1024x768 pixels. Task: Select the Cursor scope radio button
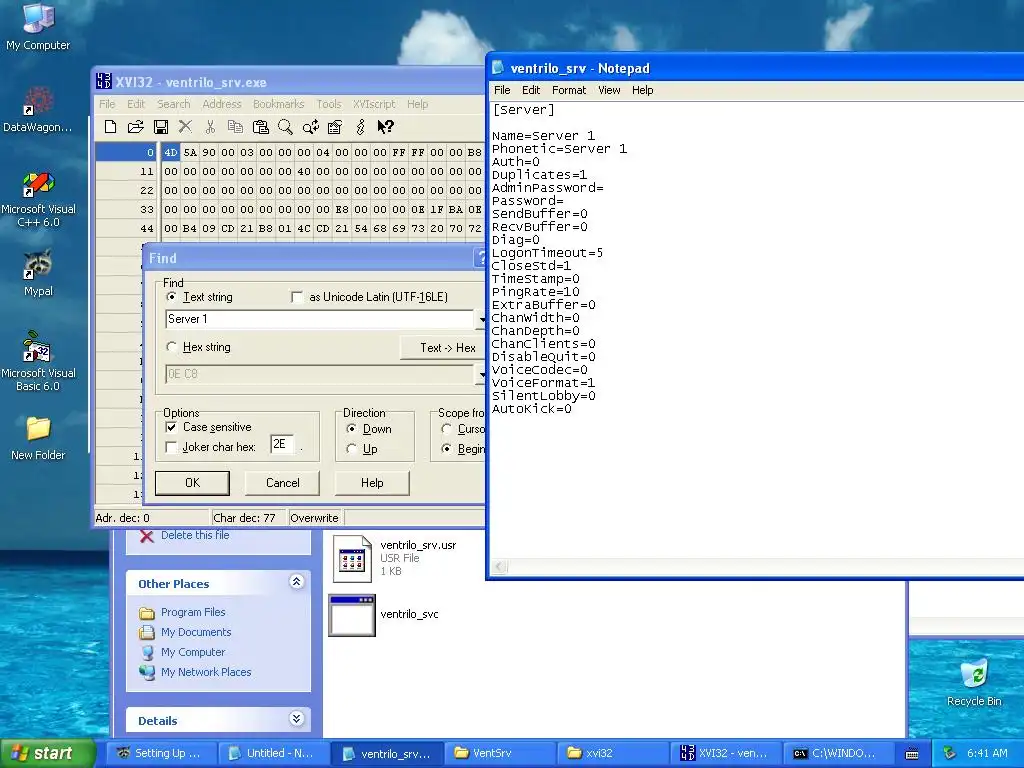click(447, 429)
